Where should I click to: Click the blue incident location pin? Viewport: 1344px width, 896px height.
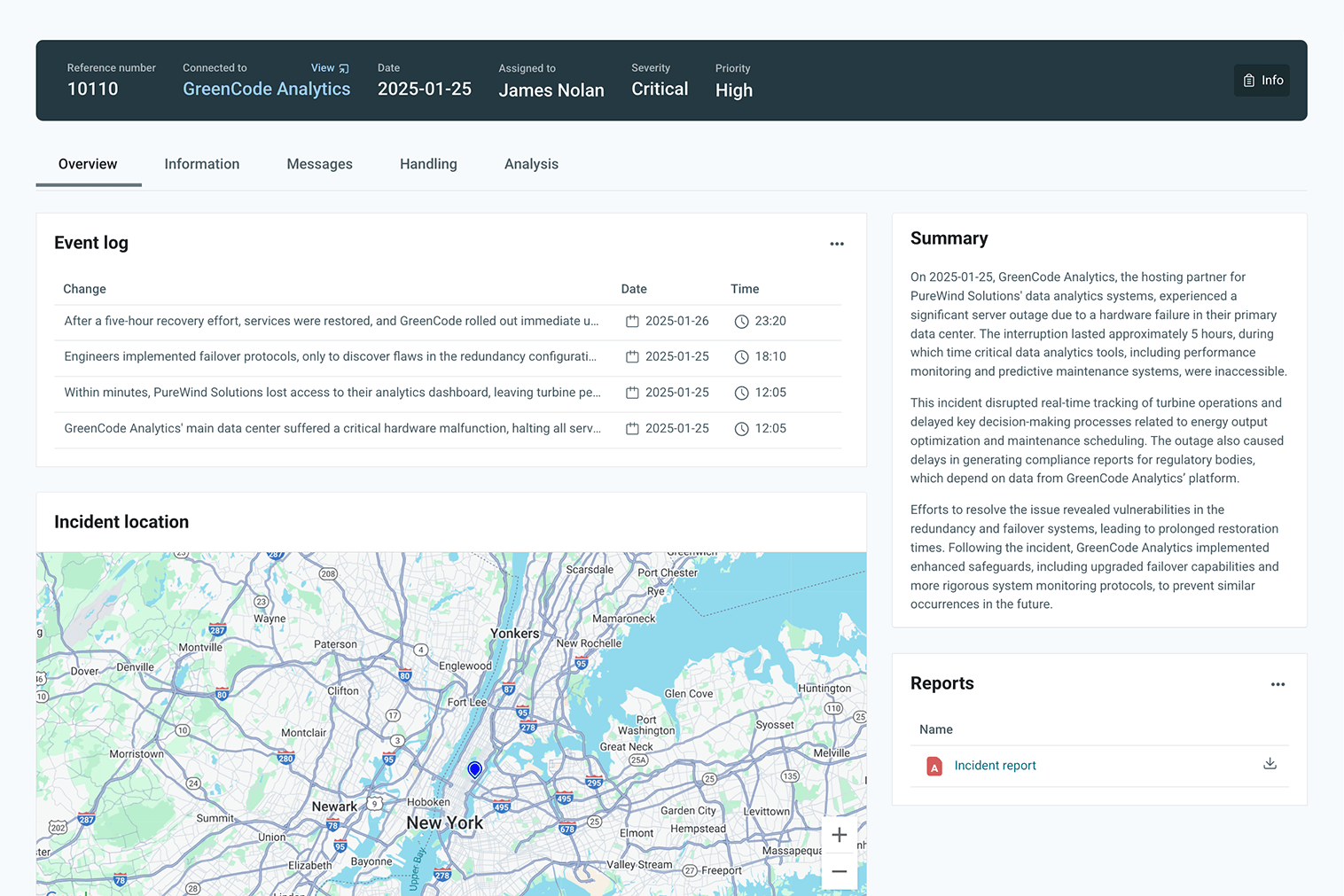point(475,769)
